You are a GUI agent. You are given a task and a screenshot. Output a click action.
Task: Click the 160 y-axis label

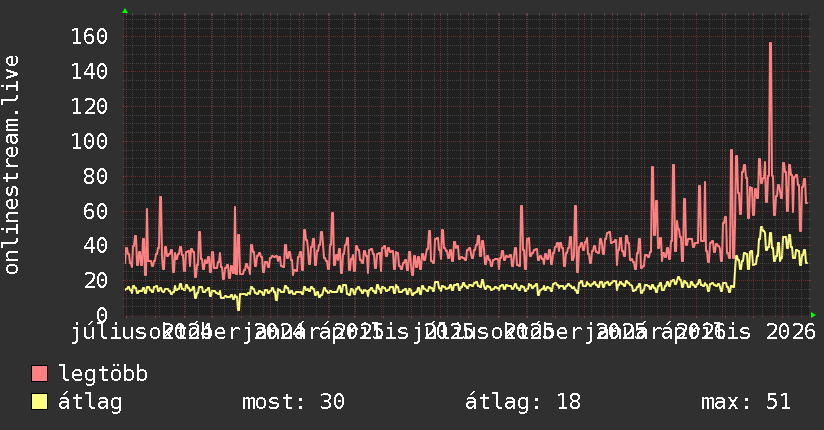point(89,37)
